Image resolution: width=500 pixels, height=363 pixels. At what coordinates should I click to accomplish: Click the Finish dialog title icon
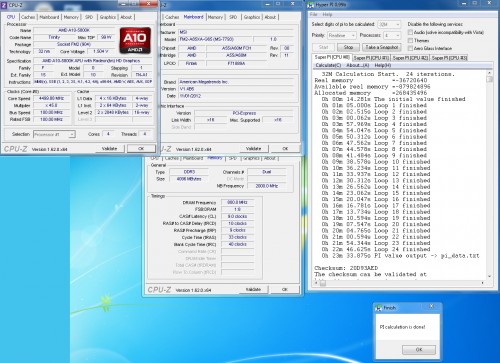click(x=378, y=308)
